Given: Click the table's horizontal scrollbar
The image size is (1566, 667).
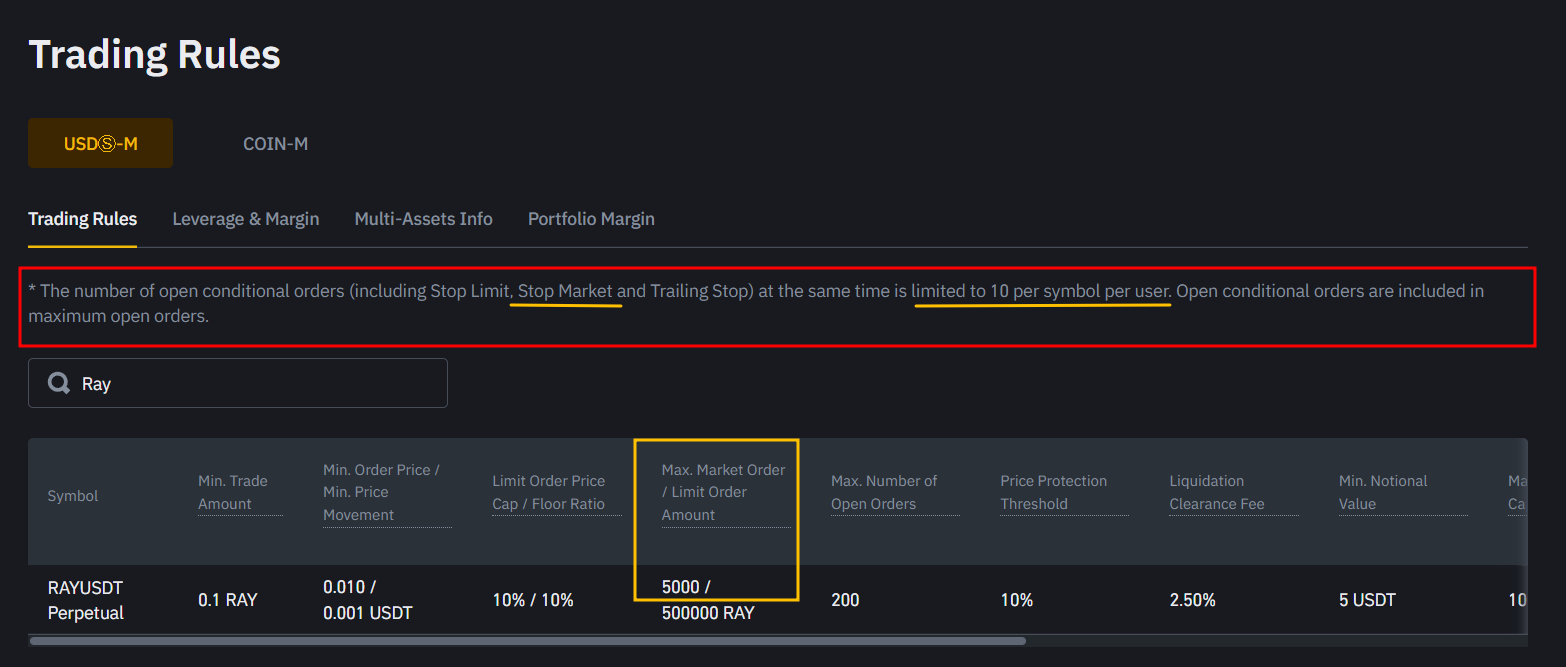Looking at the screenshot, I should 527,641.
